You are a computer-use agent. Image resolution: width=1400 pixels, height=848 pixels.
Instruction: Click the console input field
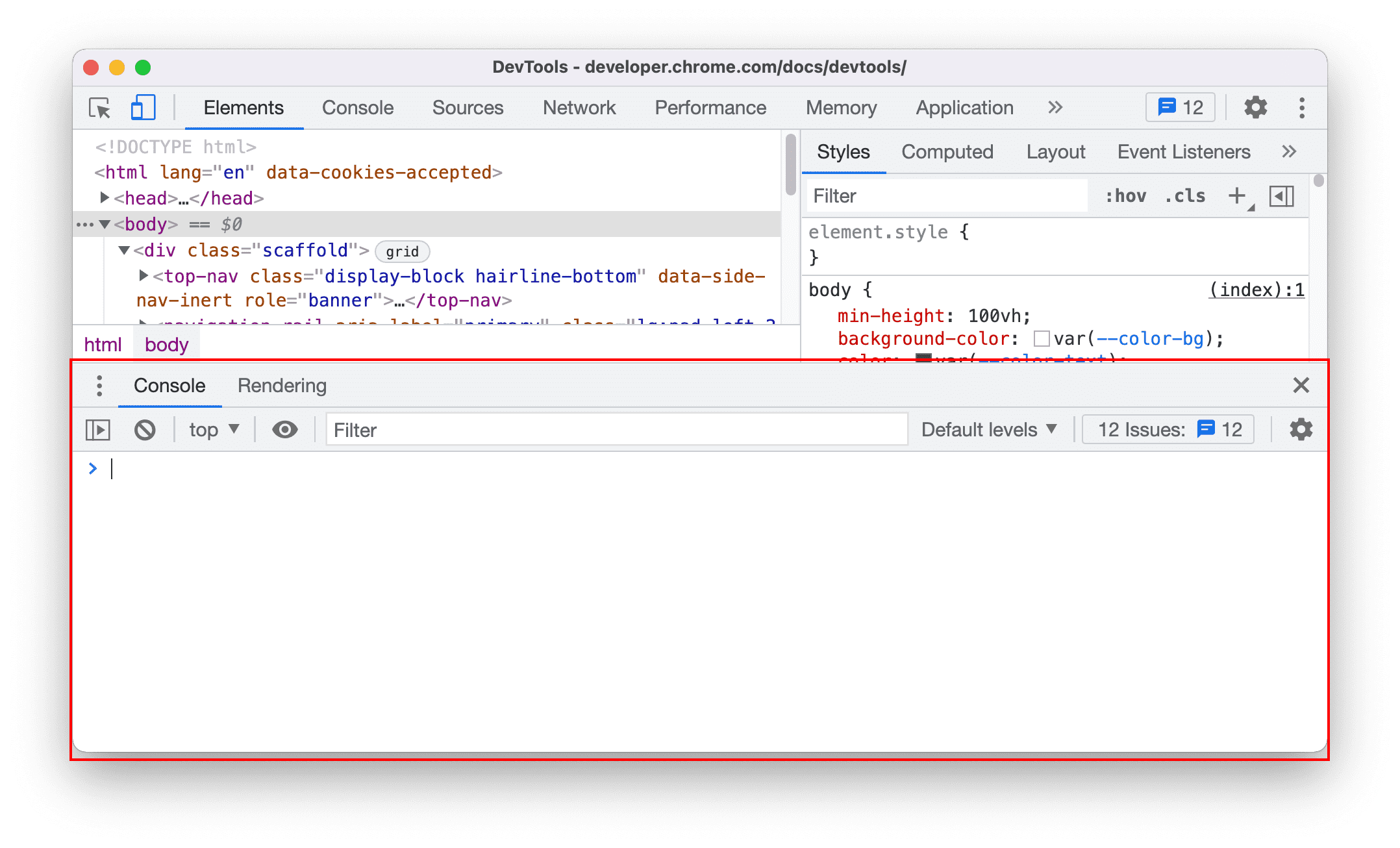click(x=112, y=468)
